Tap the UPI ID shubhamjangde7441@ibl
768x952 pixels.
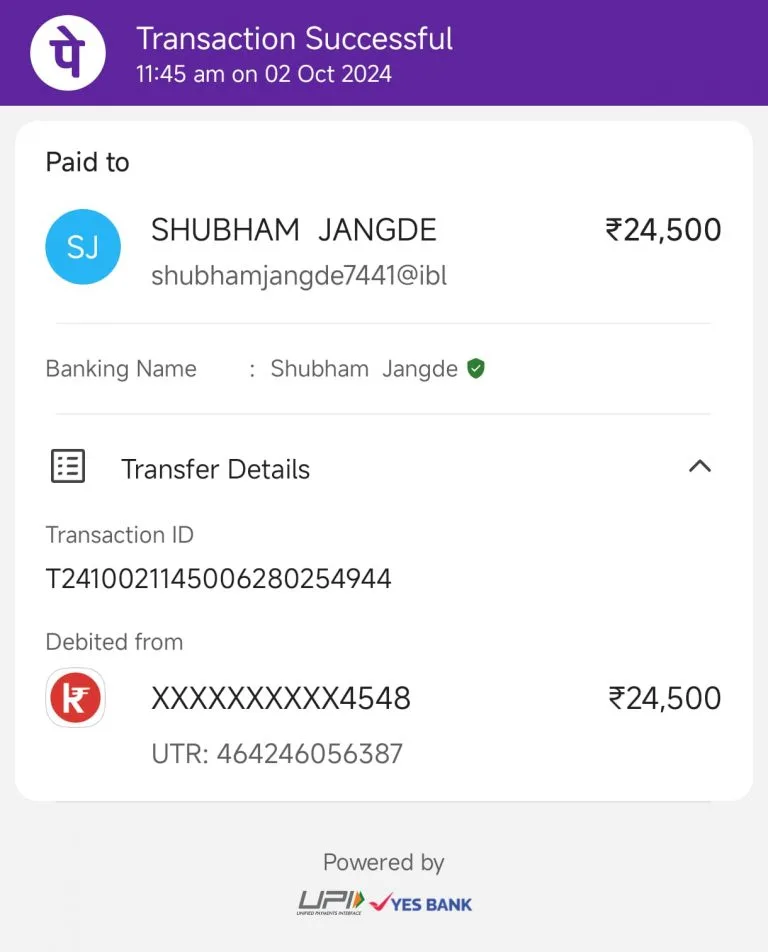coord(299,276)
